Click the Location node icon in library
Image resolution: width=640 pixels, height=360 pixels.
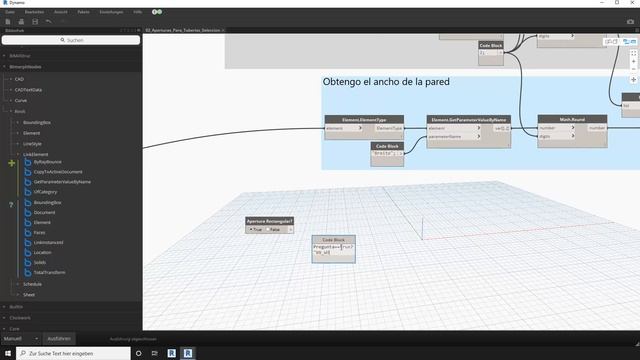28,253
